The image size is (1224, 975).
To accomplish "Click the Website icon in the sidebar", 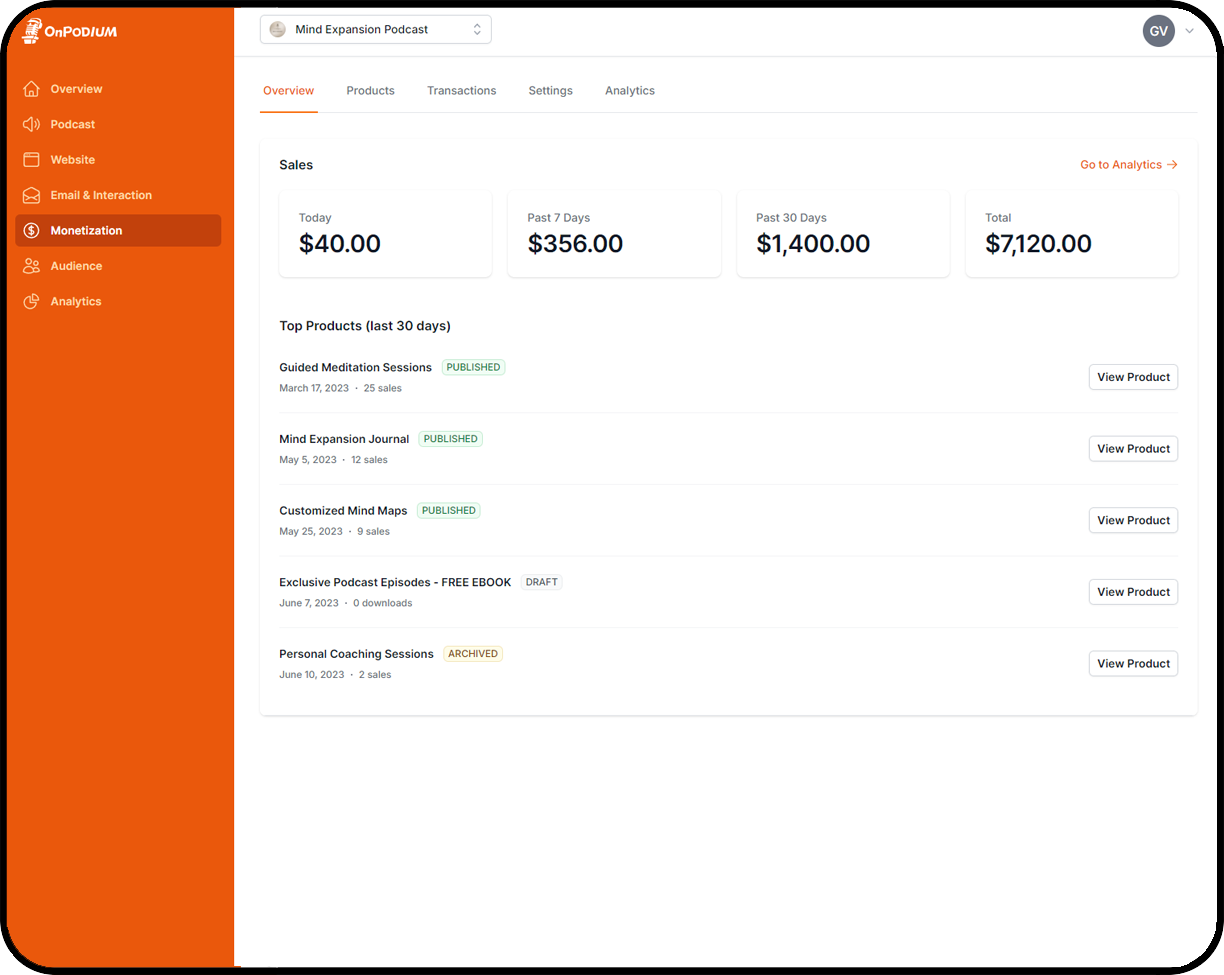I will tap(31, 159).
